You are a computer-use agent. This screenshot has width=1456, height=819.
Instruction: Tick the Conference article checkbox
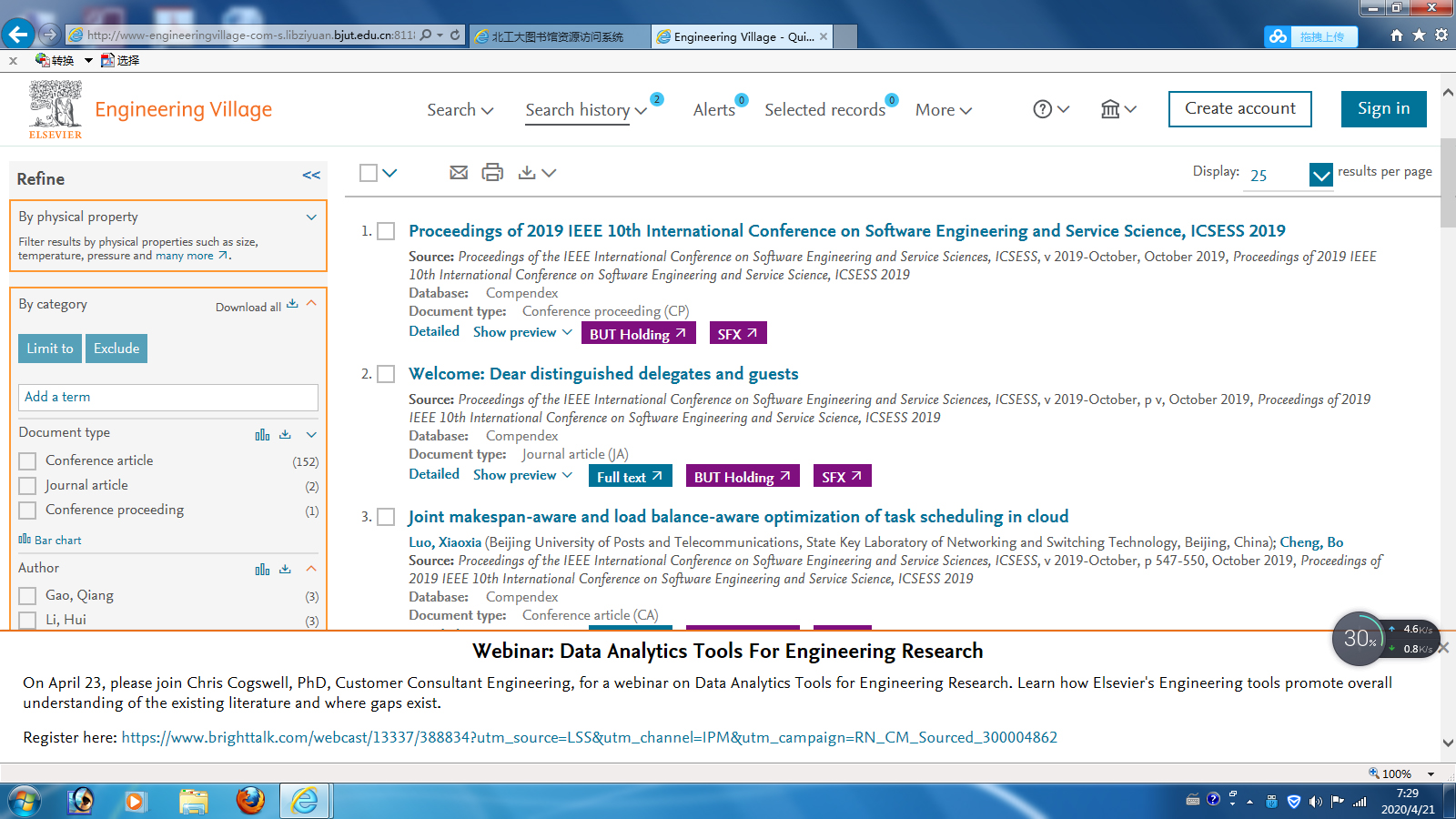[27, 461]
